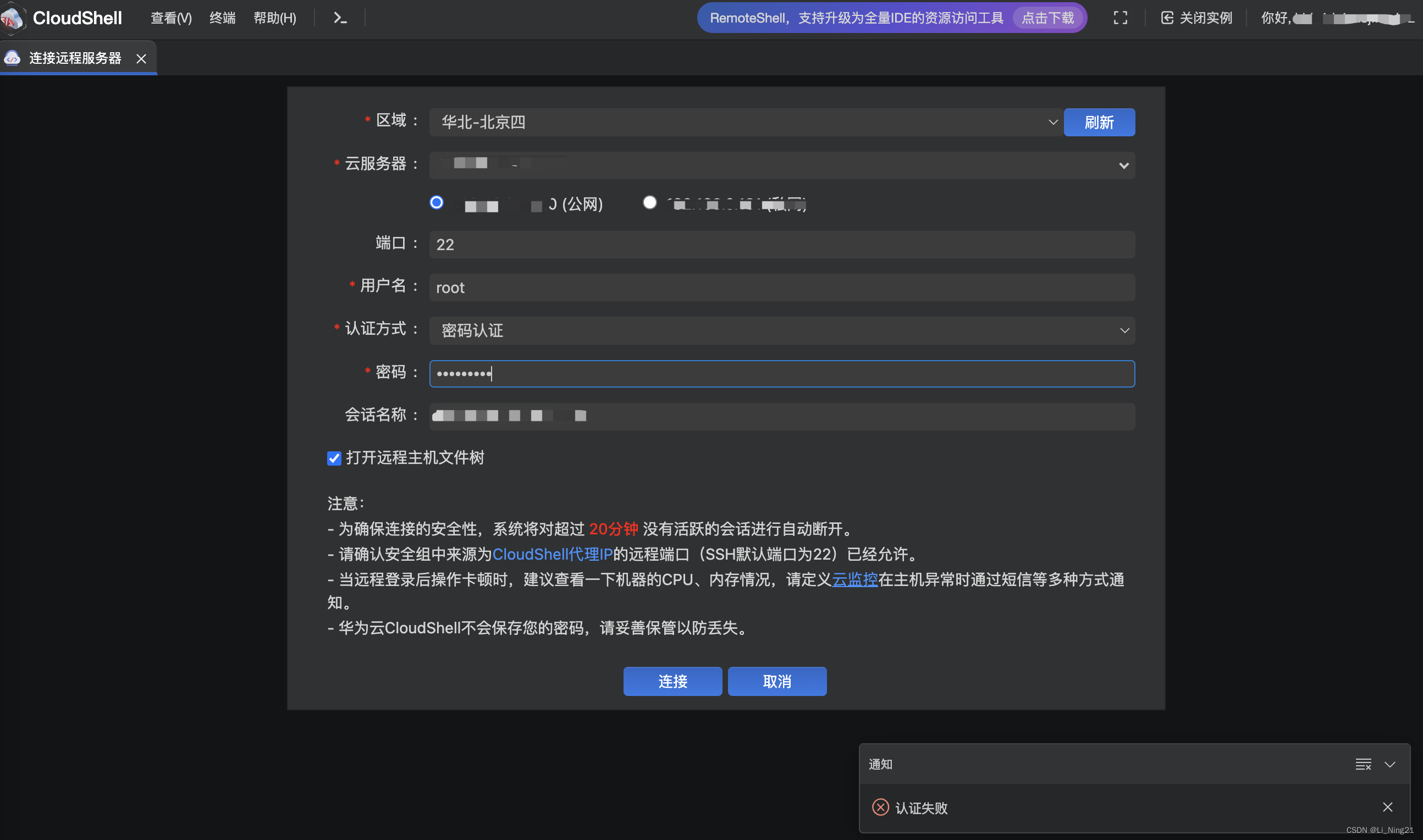The image size is (1423, 840).
Task: Click the red error icon beside 认证失败
Action: click(881, 806)
